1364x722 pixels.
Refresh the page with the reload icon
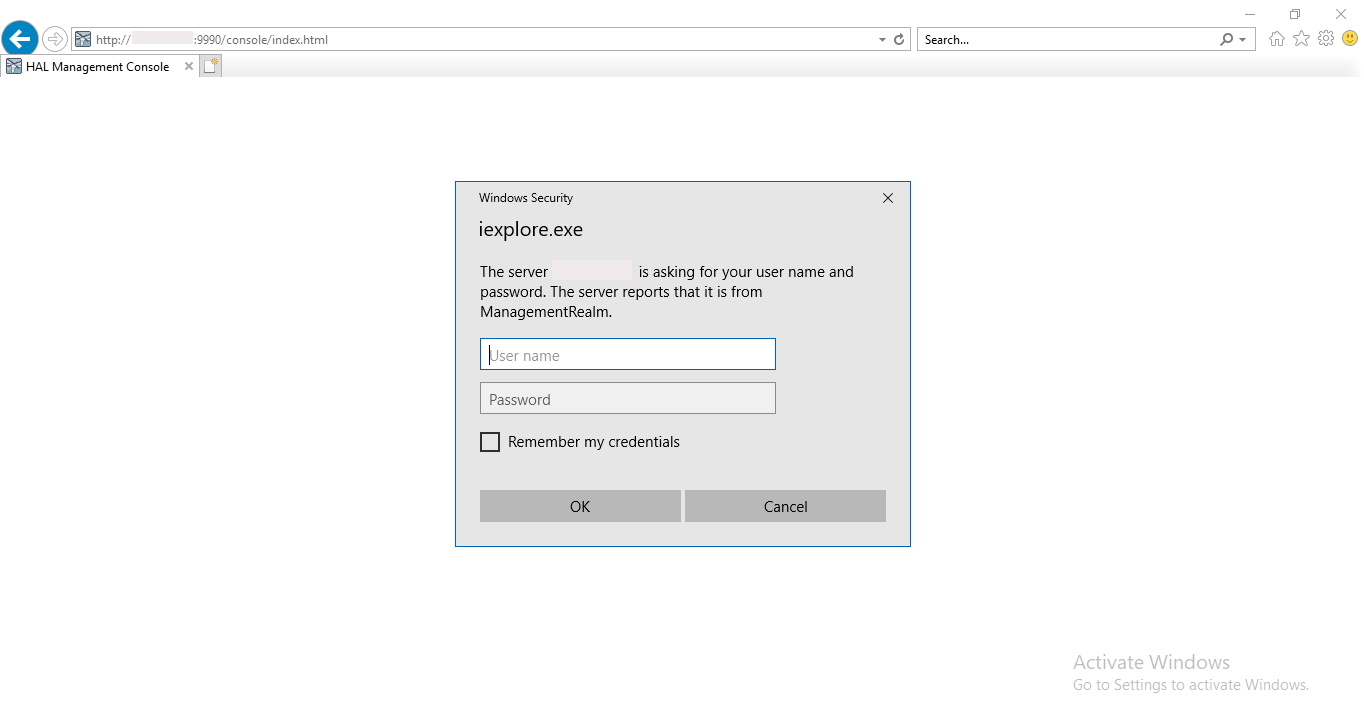[x=899, y=40]
